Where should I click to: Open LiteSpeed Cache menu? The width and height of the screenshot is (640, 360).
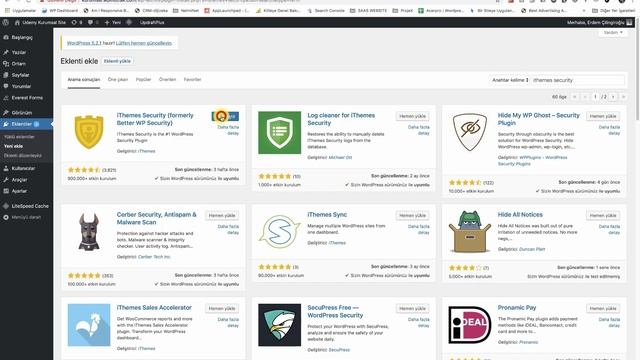[x=30, y=206]
